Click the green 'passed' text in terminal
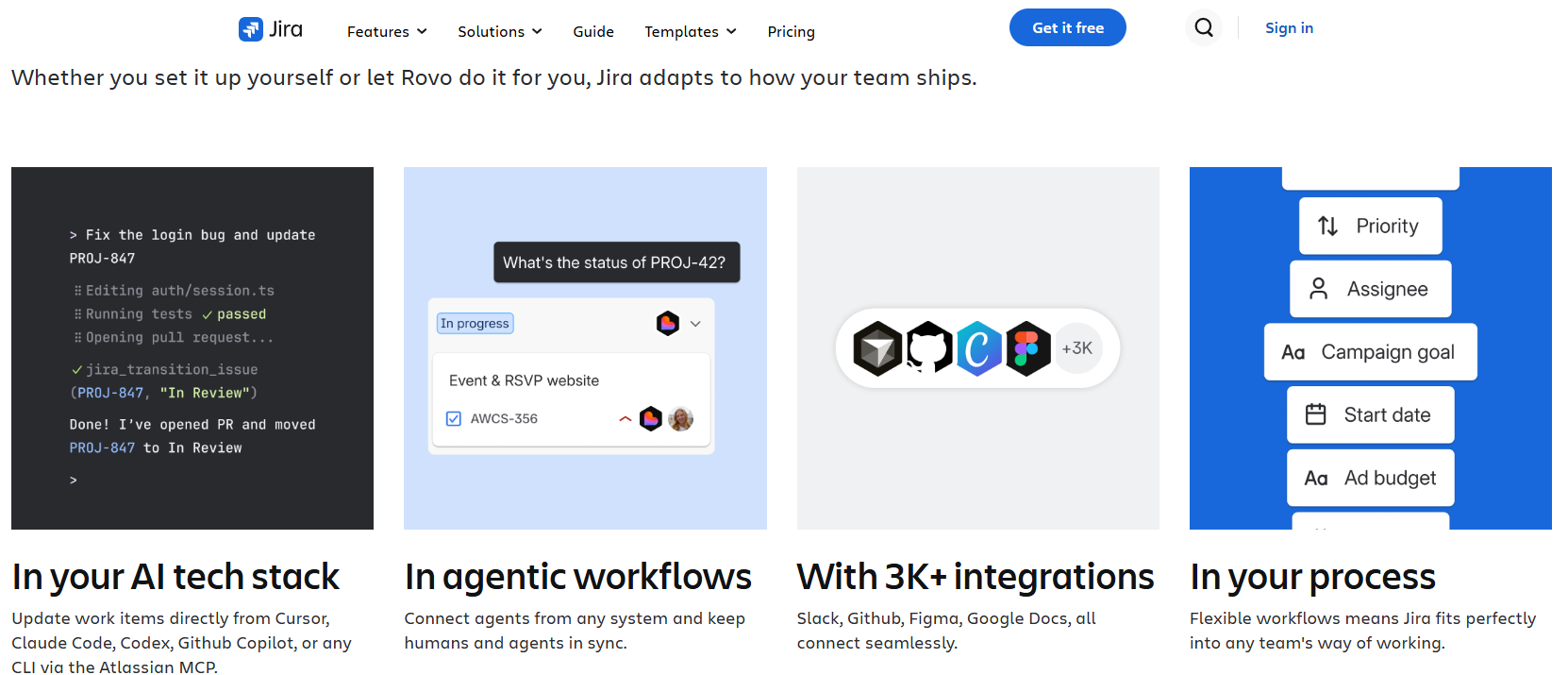The image size is (1568, 675). point(242,314)
